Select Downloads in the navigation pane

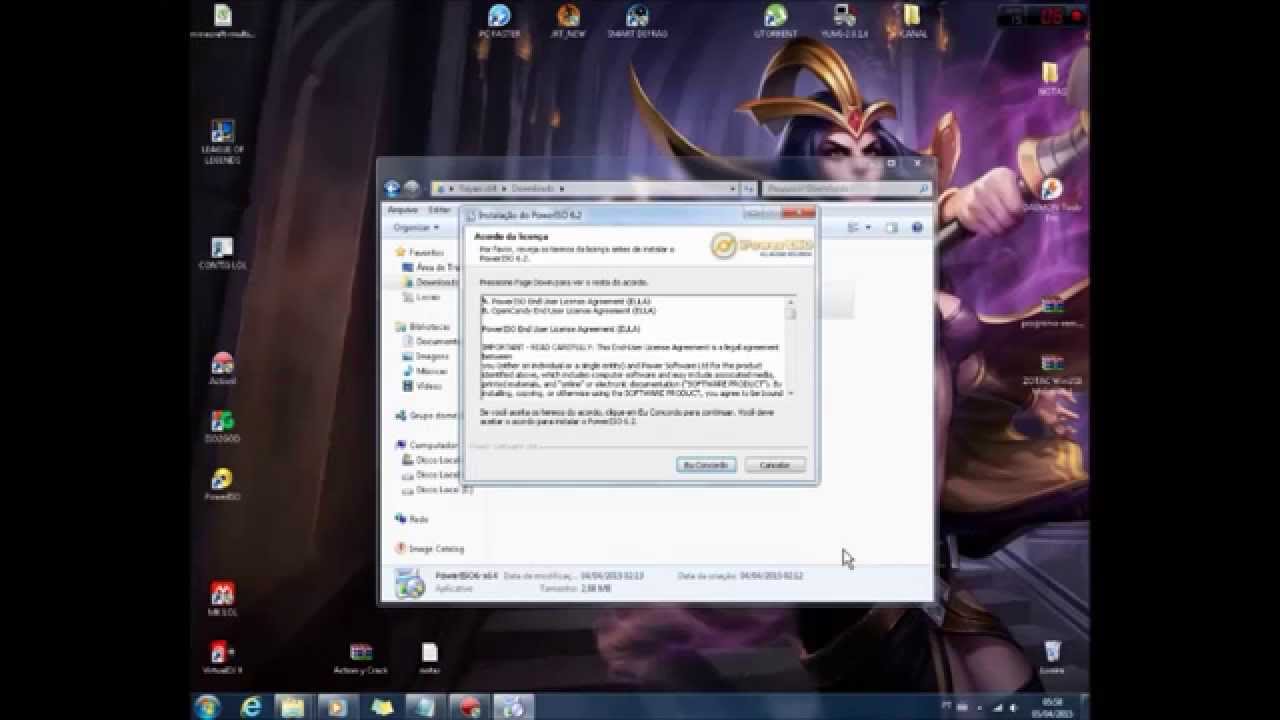[431, 282]
